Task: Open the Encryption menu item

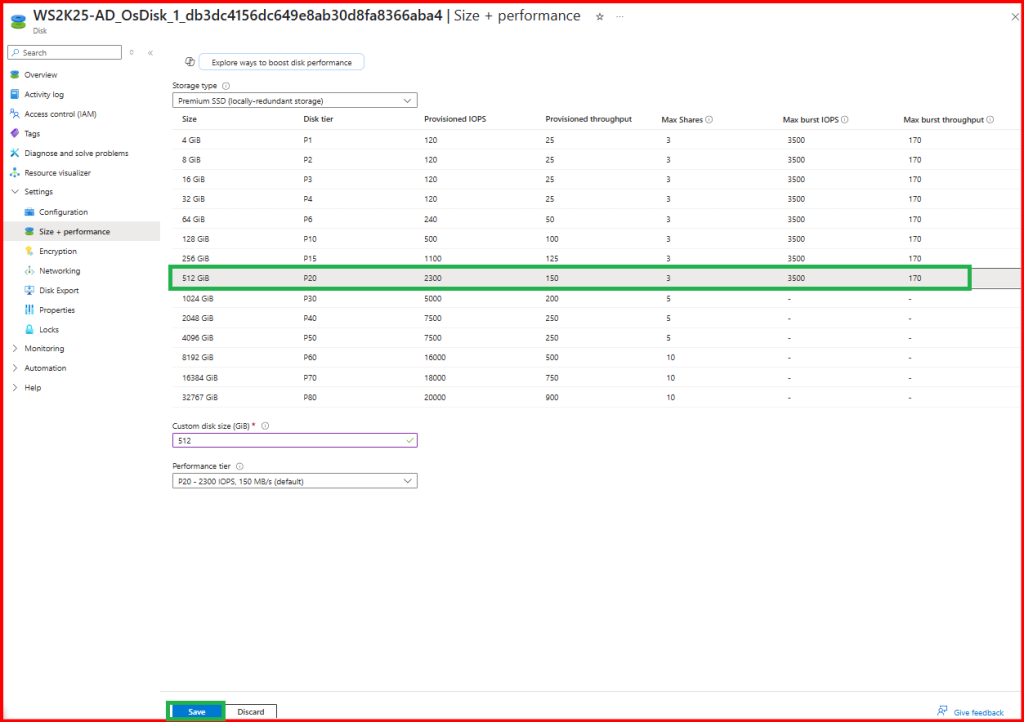Action: [58, 251]
